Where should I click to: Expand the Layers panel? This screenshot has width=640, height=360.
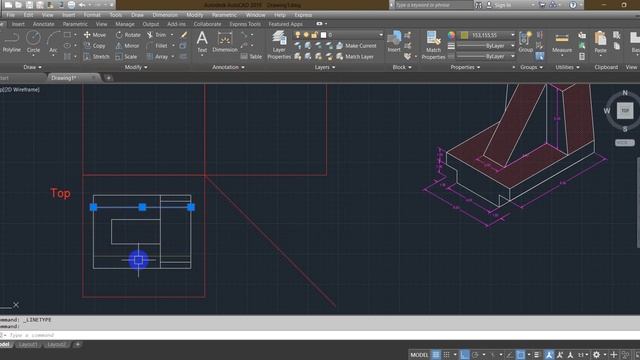(x=325, y=67)
